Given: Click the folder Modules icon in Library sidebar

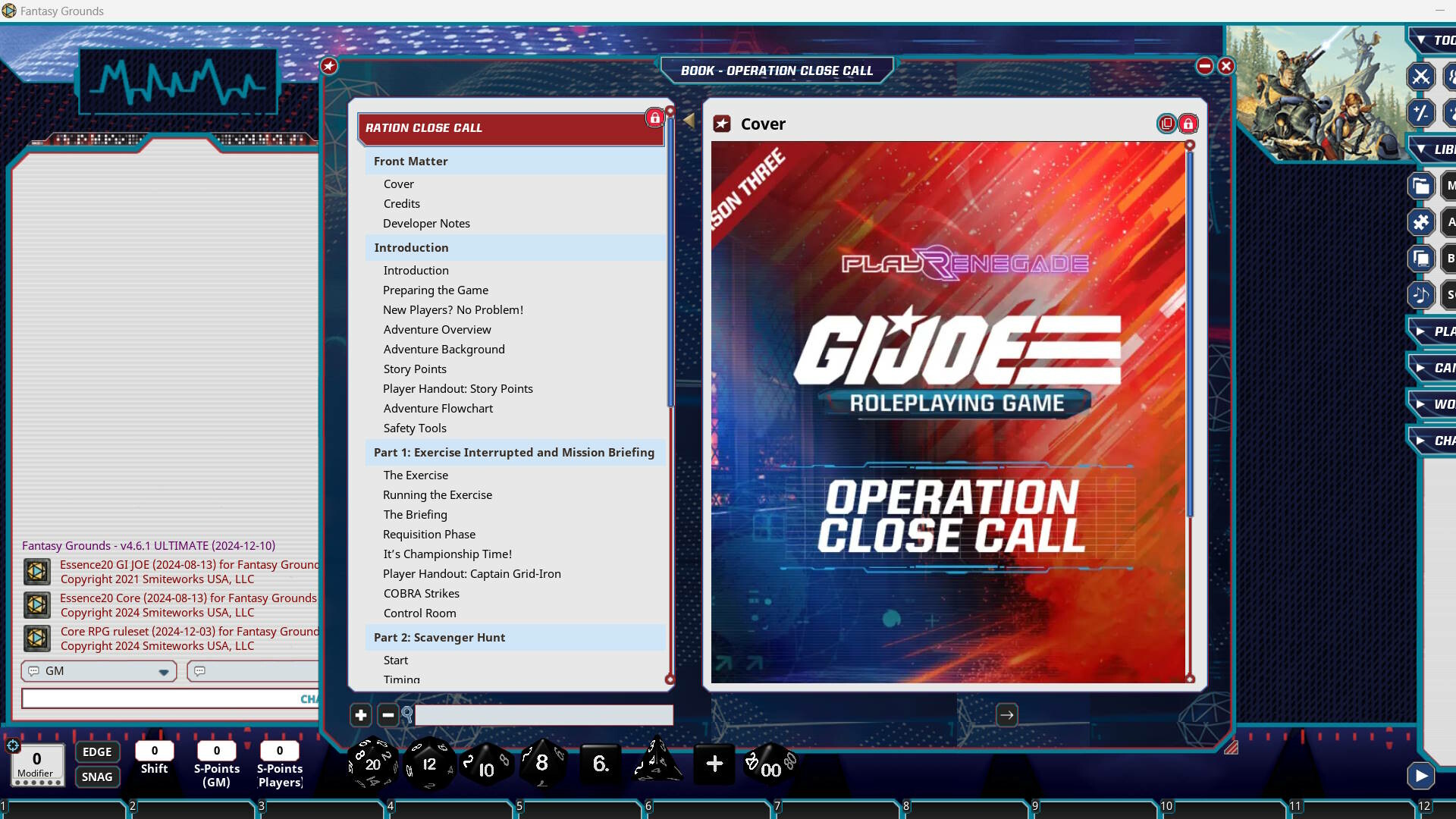Looking at the screenshot, I should pyautogui.click(x=1422, y=185).
